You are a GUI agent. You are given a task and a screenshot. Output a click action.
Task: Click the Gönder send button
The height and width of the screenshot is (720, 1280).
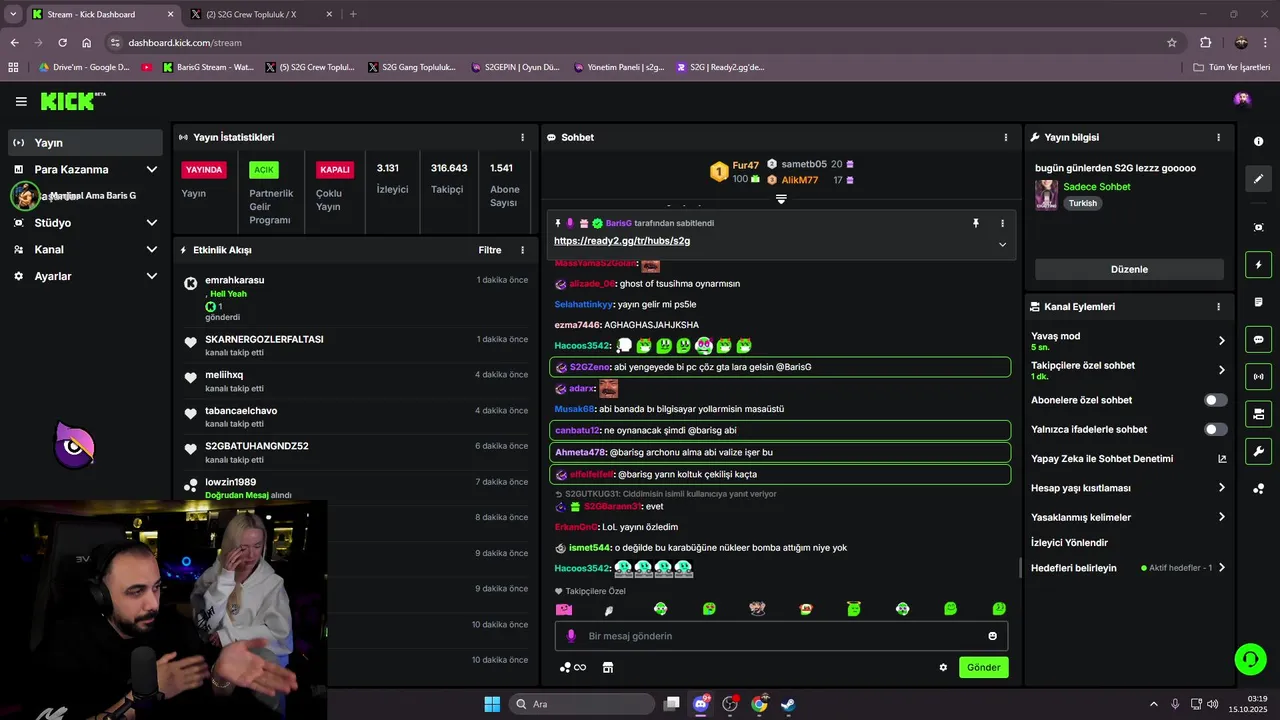click(x=983, y=667)
